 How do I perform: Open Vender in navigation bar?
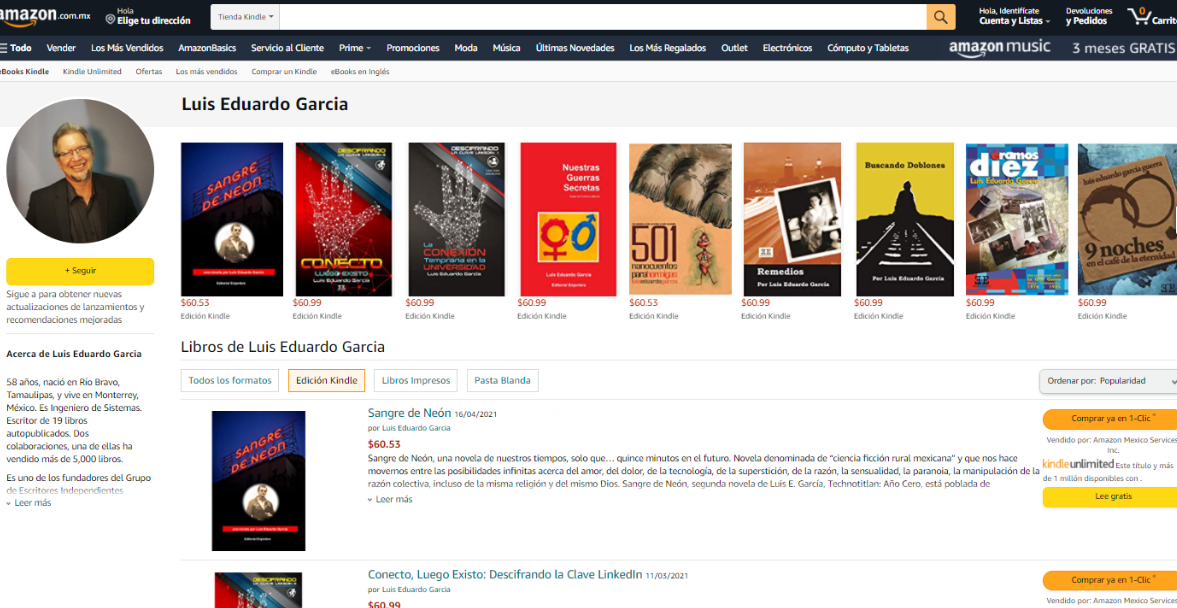pos(61,48)
